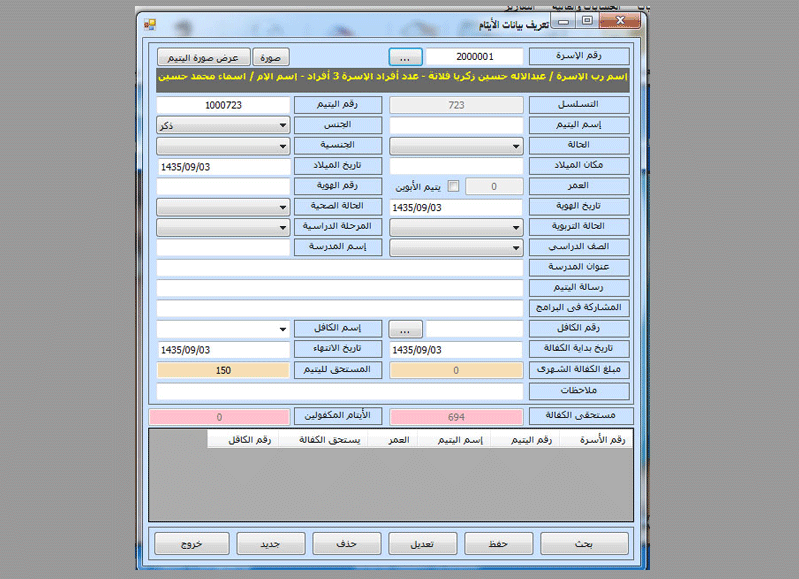799x579 pixels.
Task: Click the جديد new button
Action: 271,544
